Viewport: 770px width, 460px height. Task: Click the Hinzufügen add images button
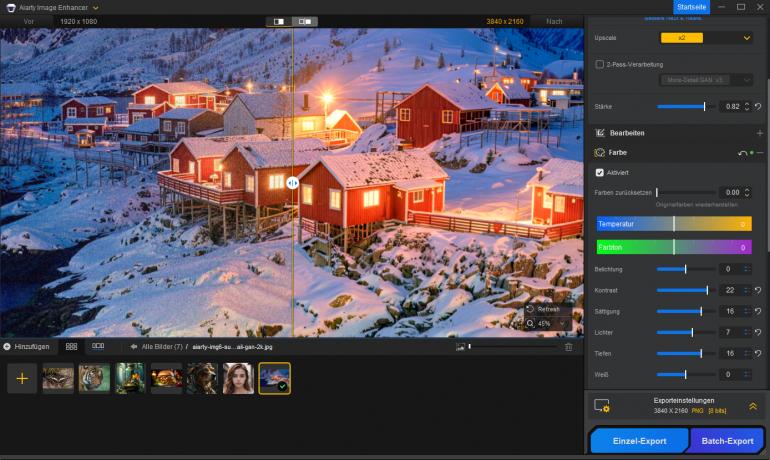(27, 347)
